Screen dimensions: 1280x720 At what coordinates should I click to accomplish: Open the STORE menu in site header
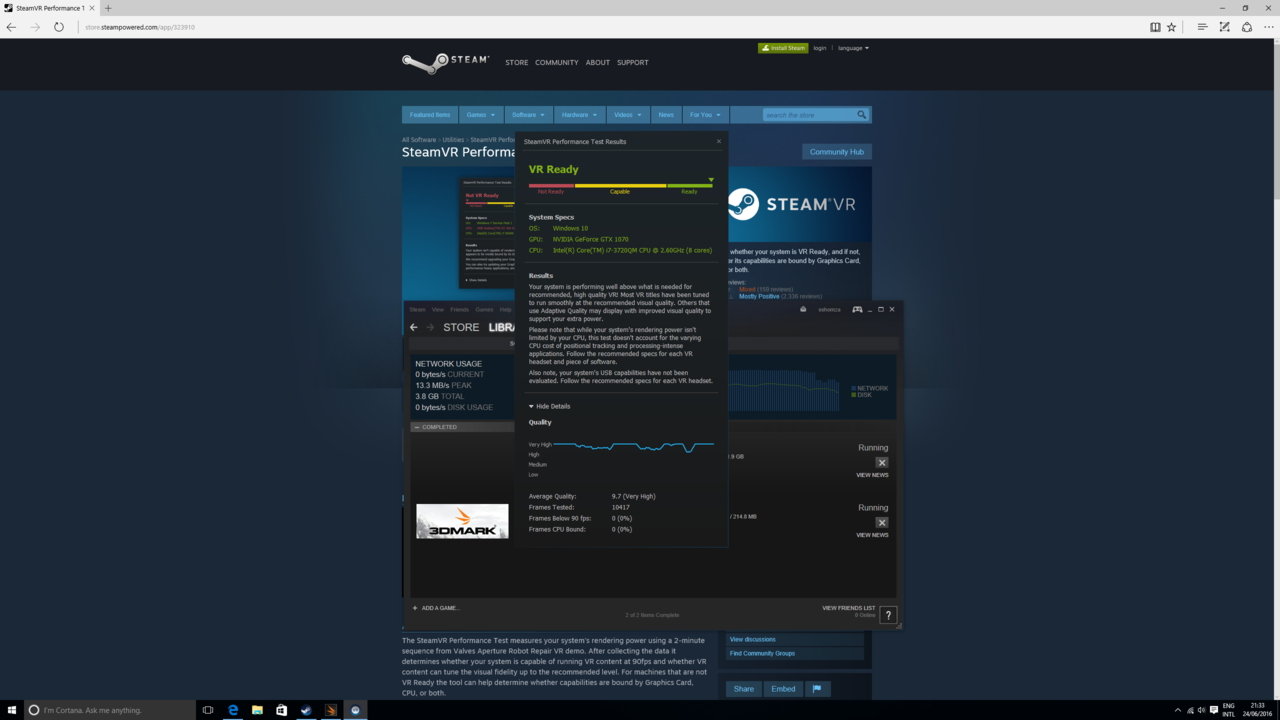click(x=516, y=62)
